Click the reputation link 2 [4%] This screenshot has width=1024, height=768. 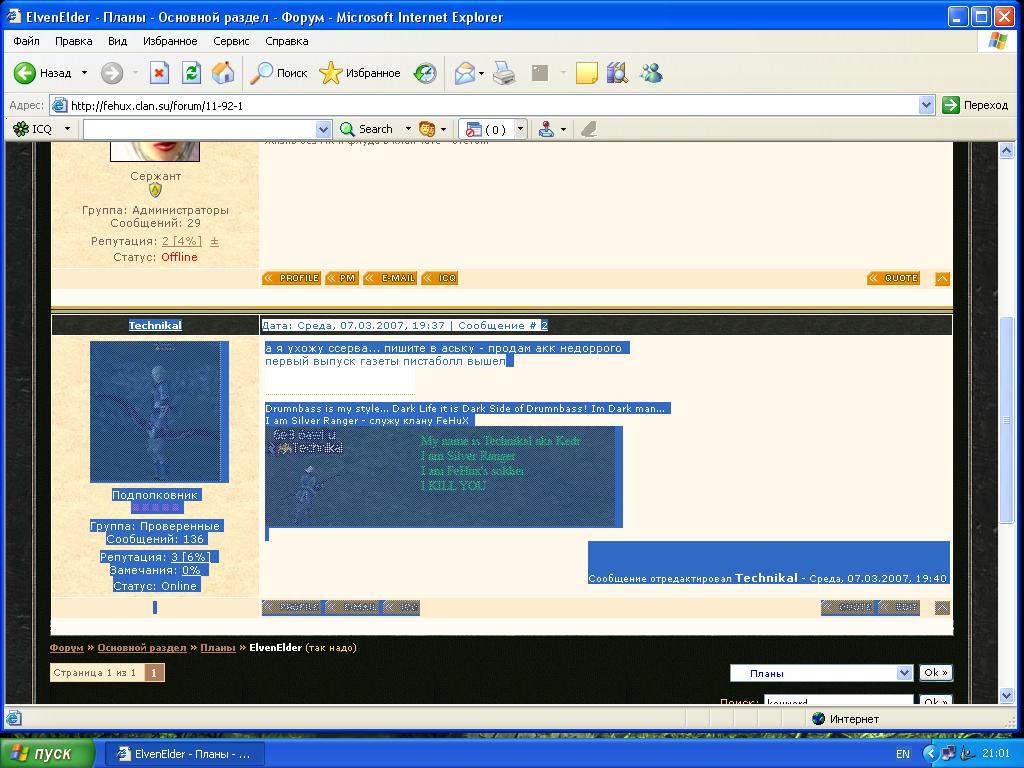pyautogui.click(x=182, y=241)
